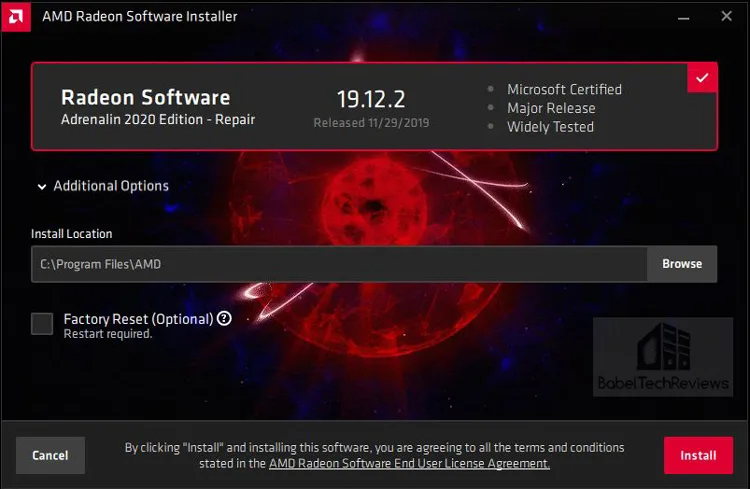
Task: Click the "Adrenalin 2020 Edition - Repair" subtitle
Action: (158, 120)
